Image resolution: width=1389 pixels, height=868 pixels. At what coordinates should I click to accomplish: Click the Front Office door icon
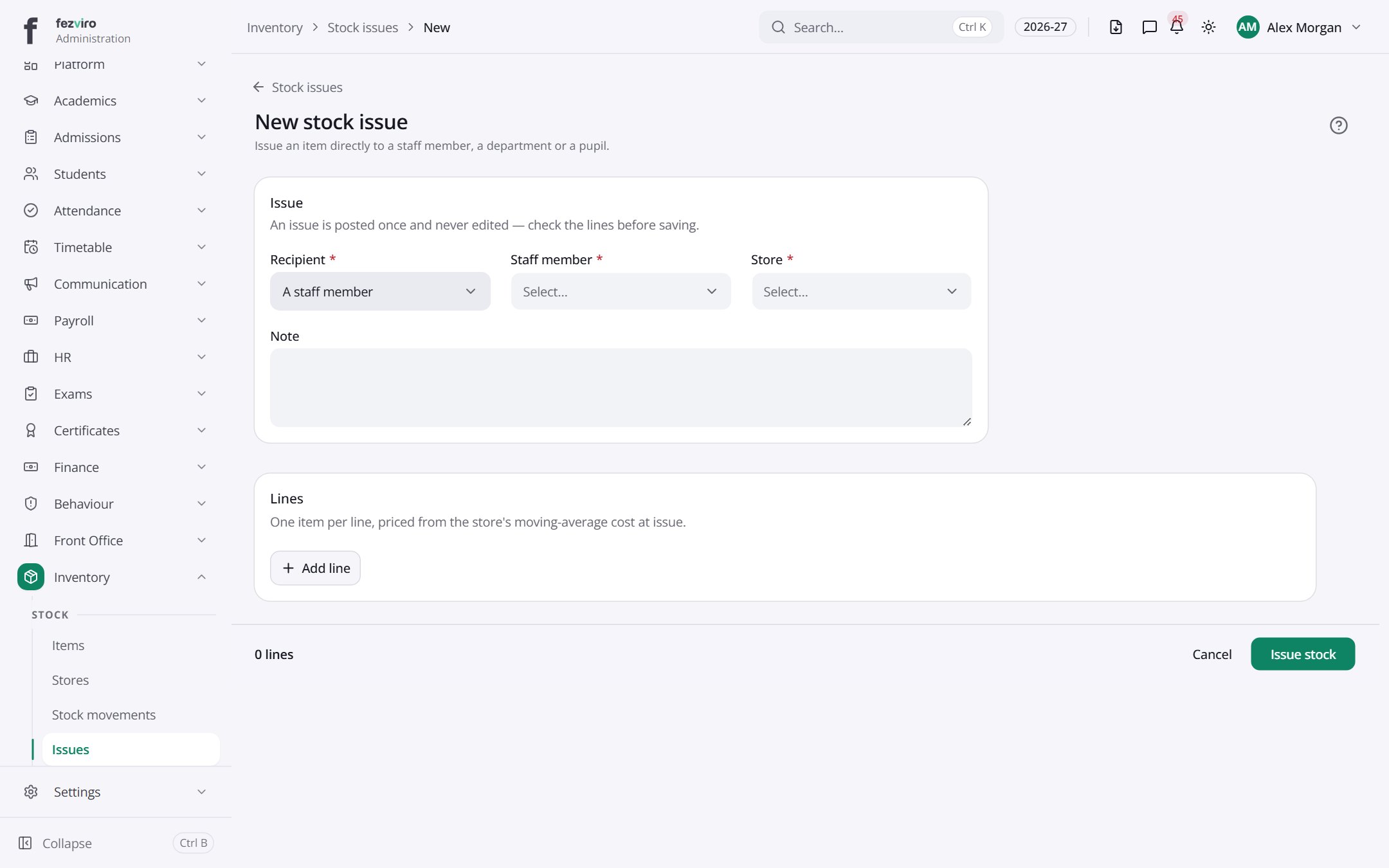tap(31, 540)
